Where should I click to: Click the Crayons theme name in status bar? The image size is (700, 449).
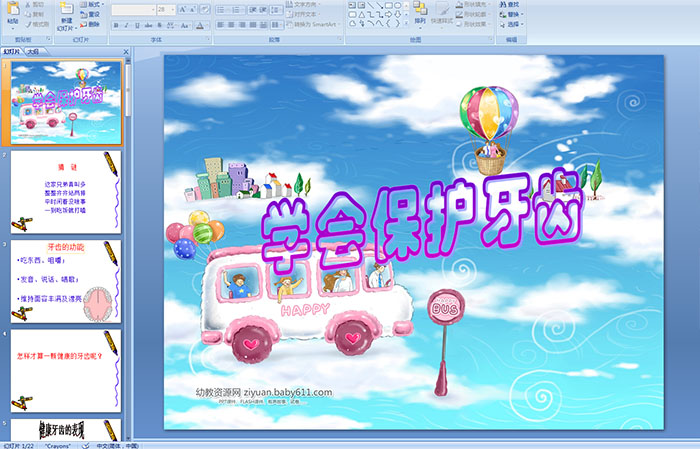(x=58, y=445)
